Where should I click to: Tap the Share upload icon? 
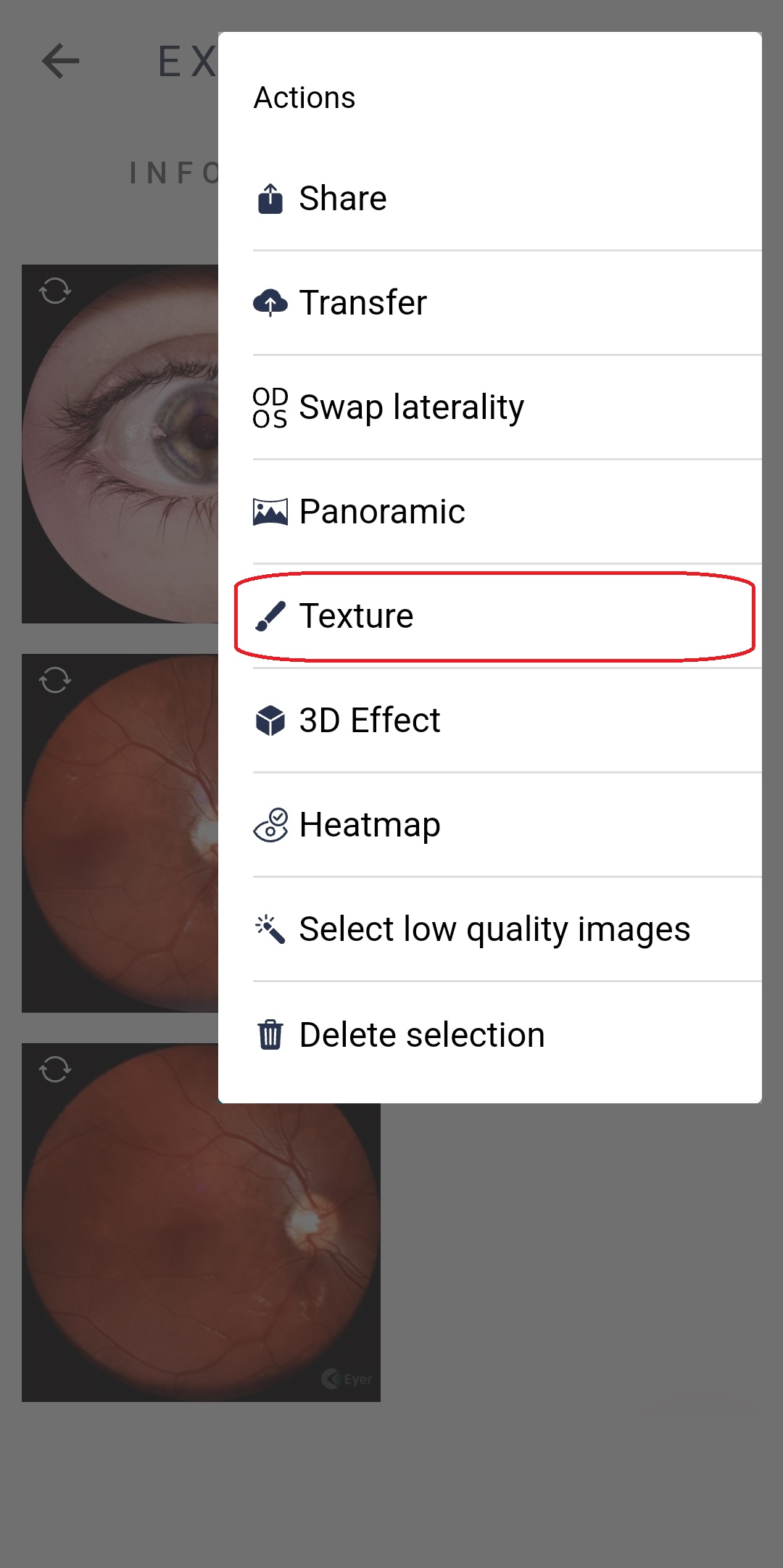[270, 199]
